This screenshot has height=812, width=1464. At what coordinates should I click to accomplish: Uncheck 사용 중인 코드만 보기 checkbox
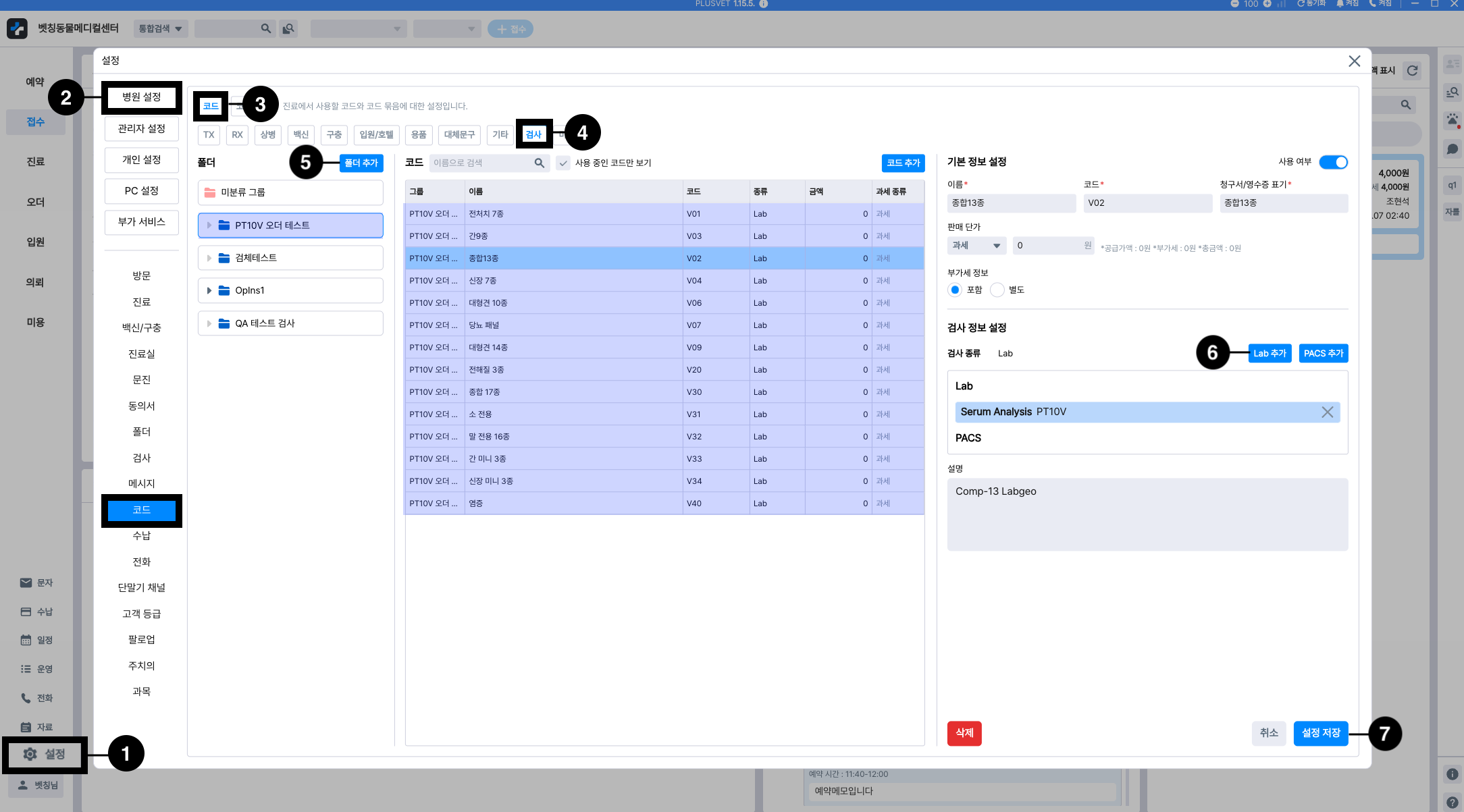[563, 163]
